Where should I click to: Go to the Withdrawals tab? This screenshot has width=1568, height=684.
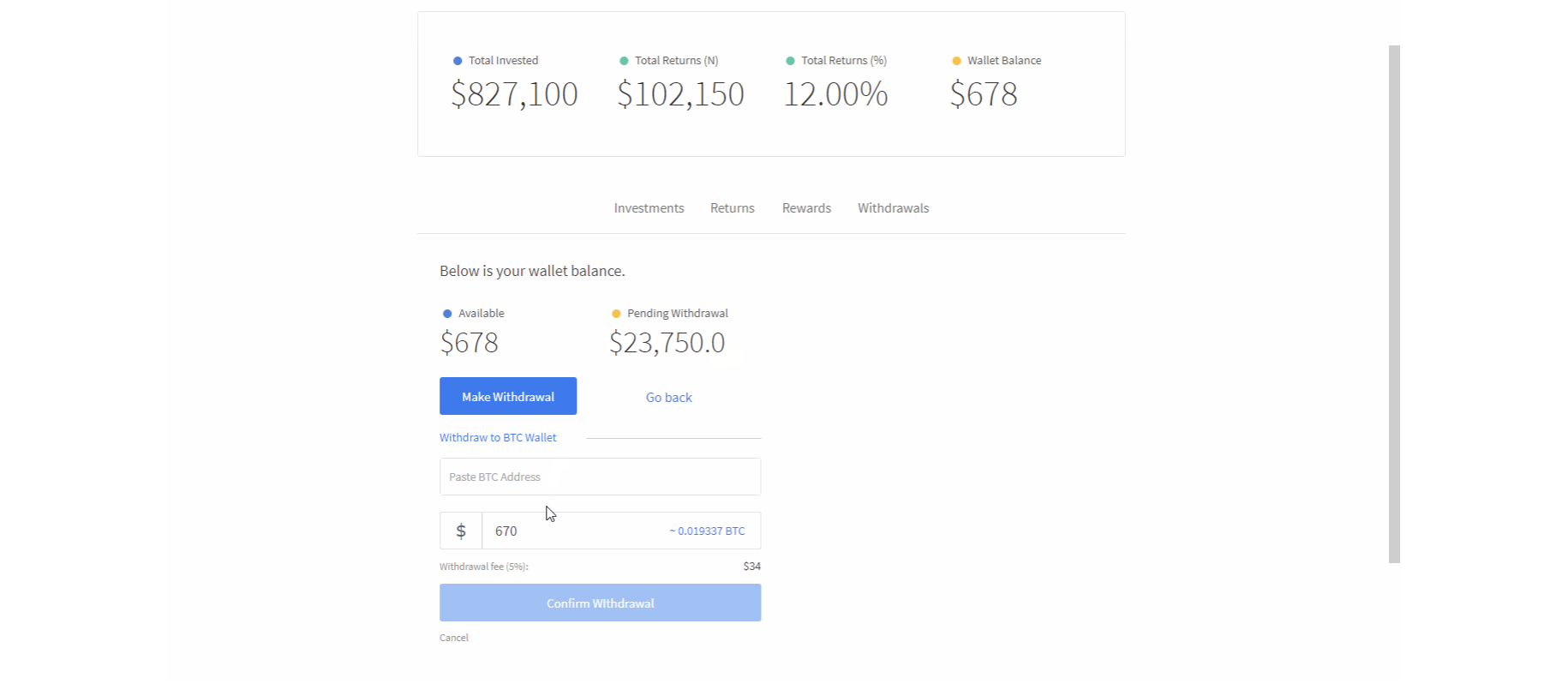[x=893, y=208]
